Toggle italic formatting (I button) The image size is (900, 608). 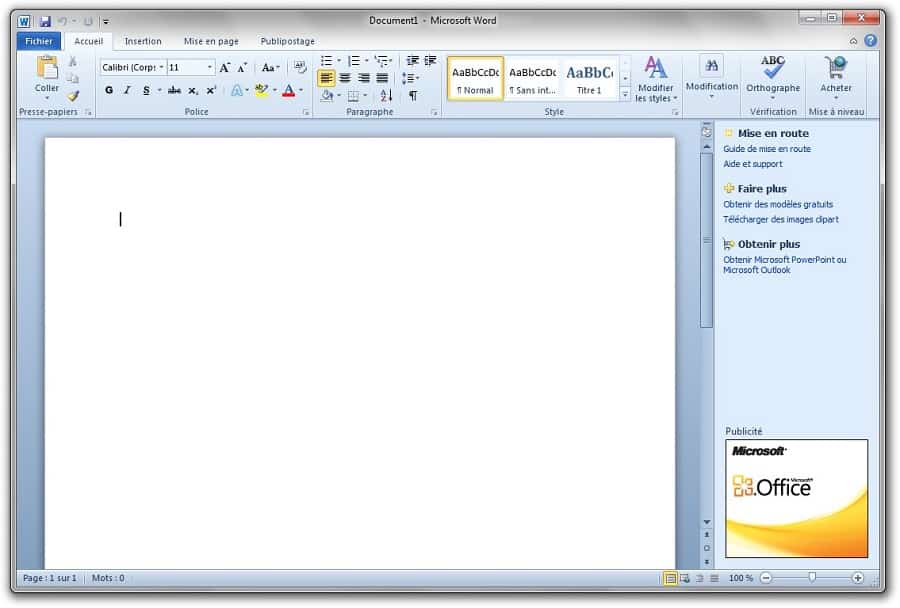coord(127,91)
